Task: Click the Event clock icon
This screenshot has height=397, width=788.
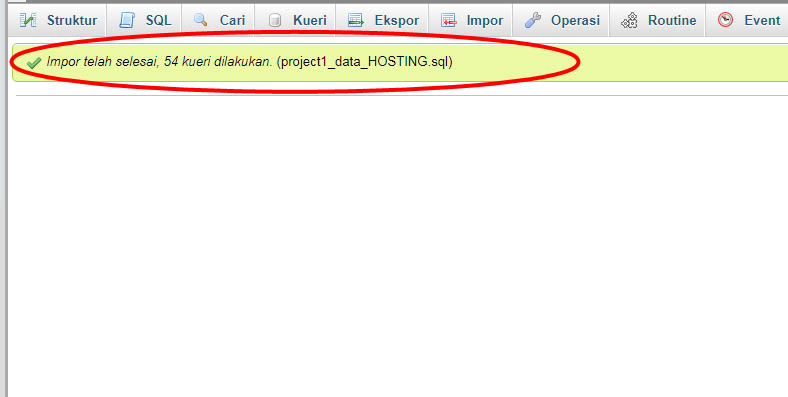Action: (x=725, y=20)
